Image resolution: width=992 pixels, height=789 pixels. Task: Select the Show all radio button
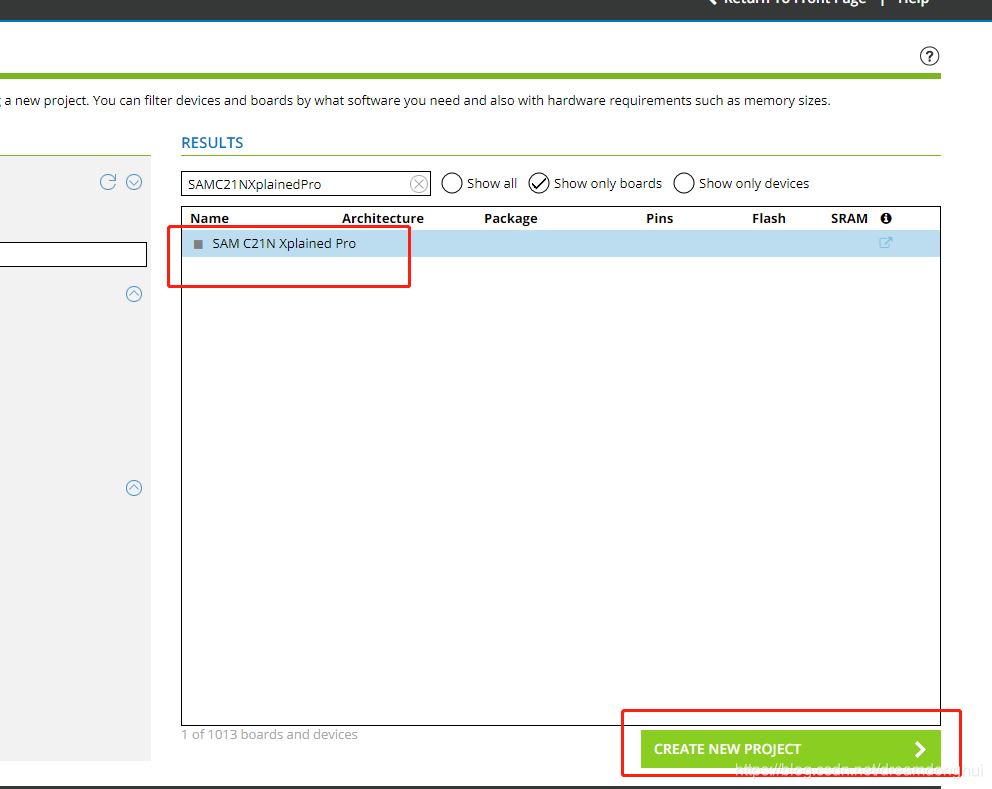(x=452, y=183)
